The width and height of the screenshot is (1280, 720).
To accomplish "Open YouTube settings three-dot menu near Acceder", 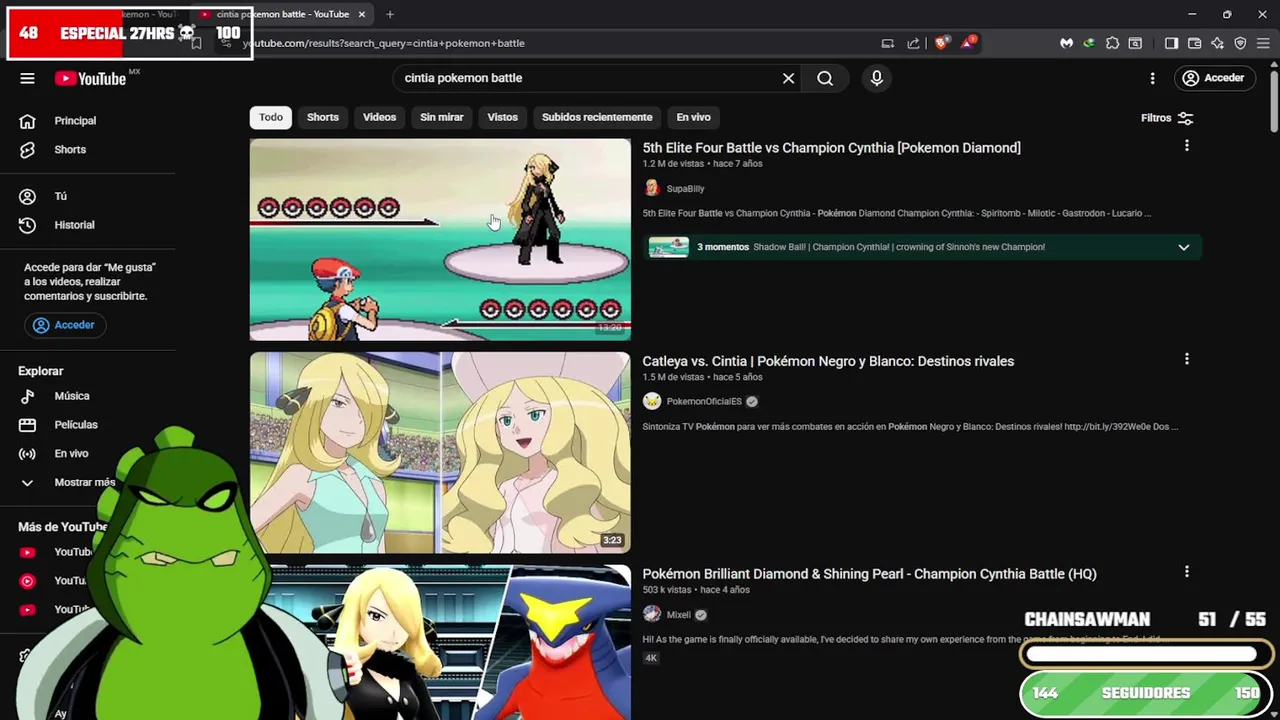I will 1152,78.
